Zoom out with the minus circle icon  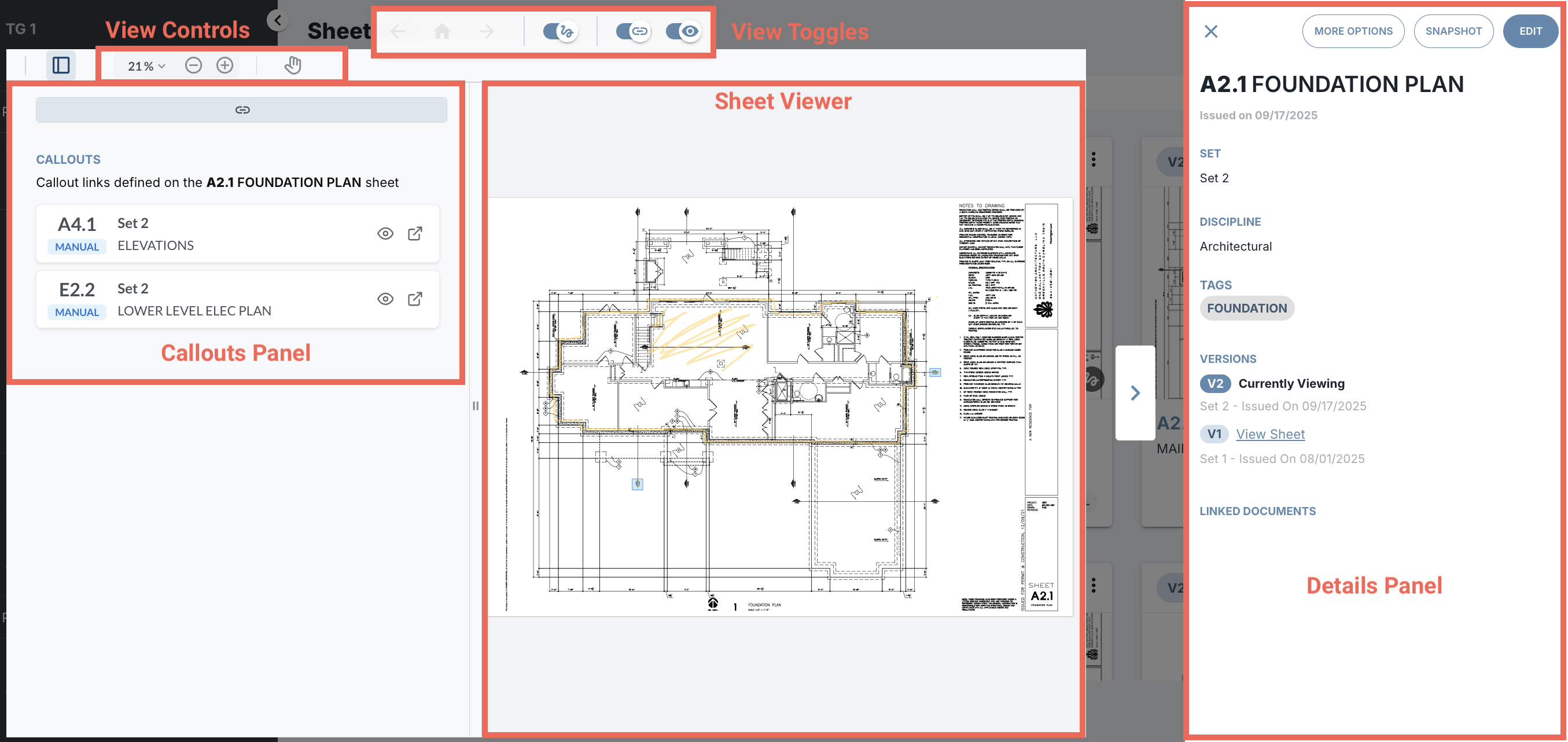pyautogui.click(x=194, y=65)
